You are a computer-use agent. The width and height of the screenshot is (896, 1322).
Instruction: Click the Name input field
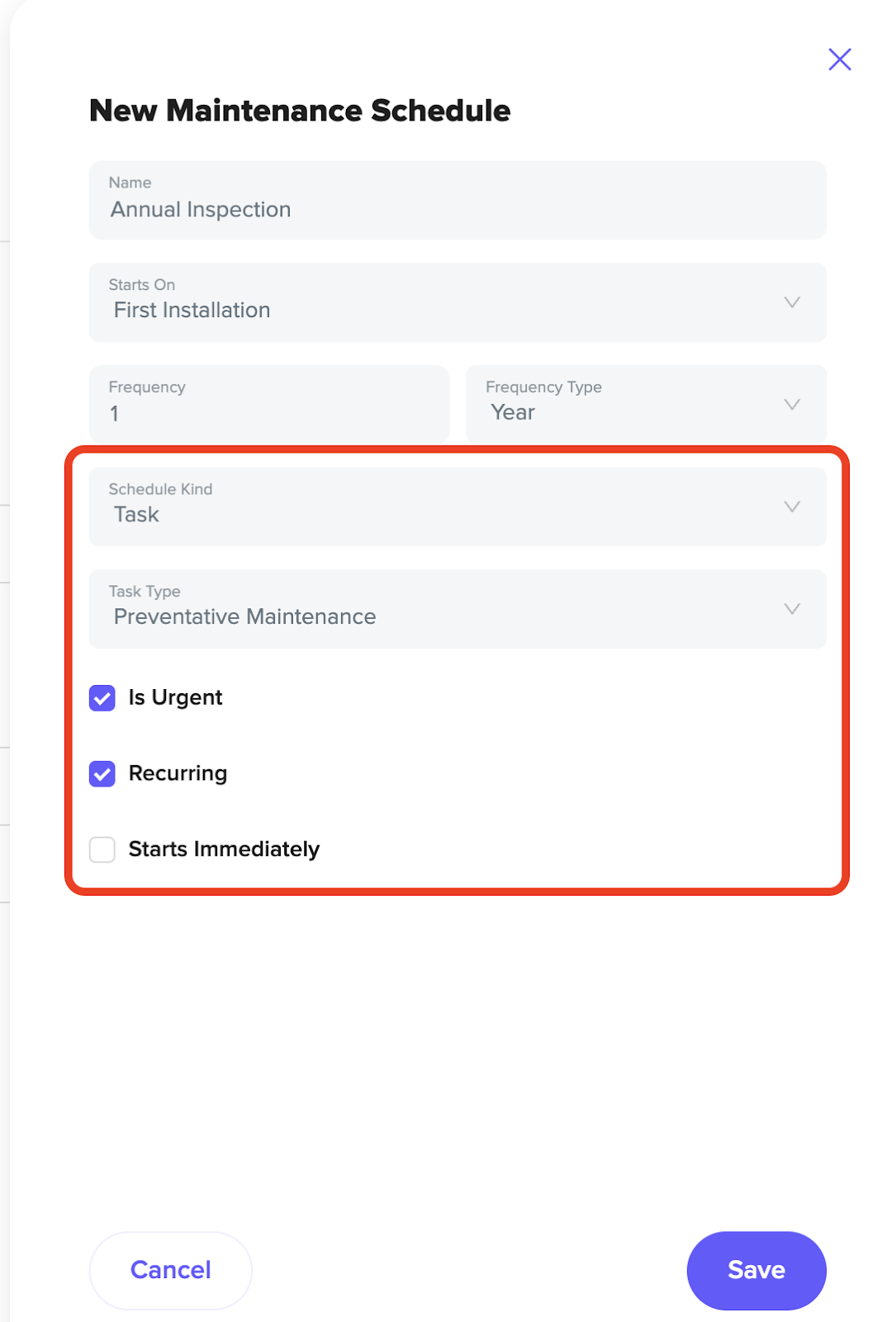pos(457,200)
